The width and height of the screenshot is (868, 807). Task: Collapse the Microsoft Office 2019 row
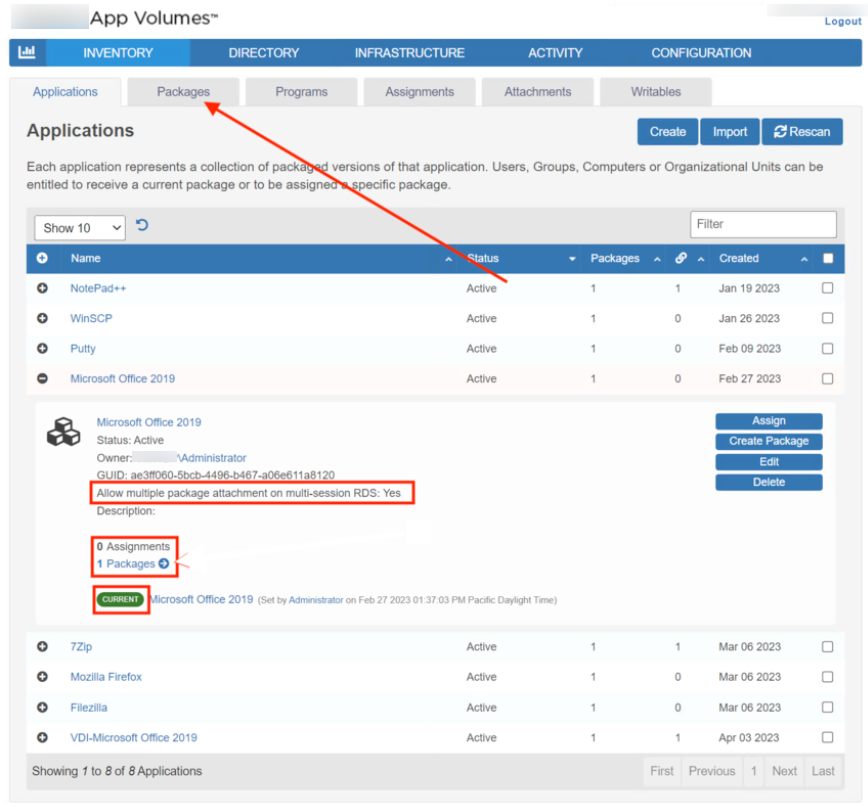coord(42,379)
